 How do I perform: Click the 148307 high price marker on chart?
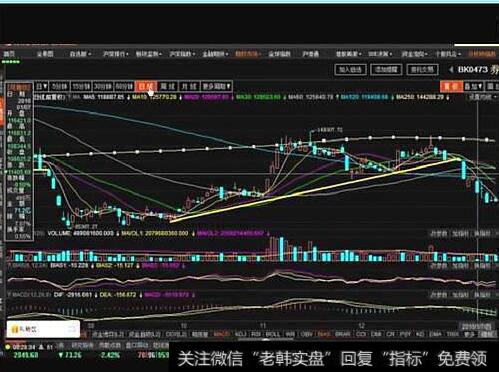pyautogui.click(x=330, y=129)
